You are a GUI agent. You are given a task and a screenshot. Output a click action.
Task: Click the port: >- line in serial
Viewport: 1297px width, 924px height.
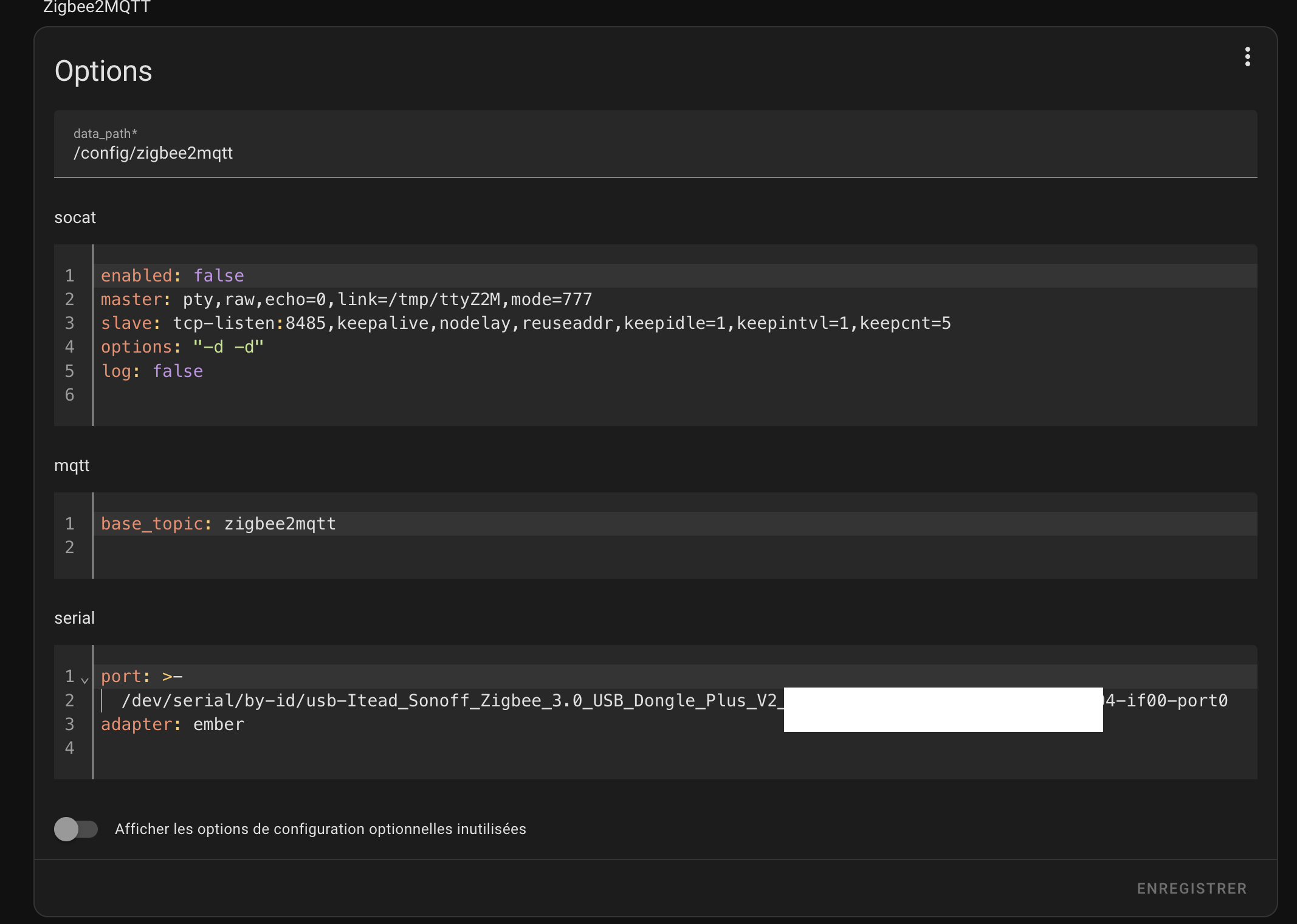(x=142, y=676)
